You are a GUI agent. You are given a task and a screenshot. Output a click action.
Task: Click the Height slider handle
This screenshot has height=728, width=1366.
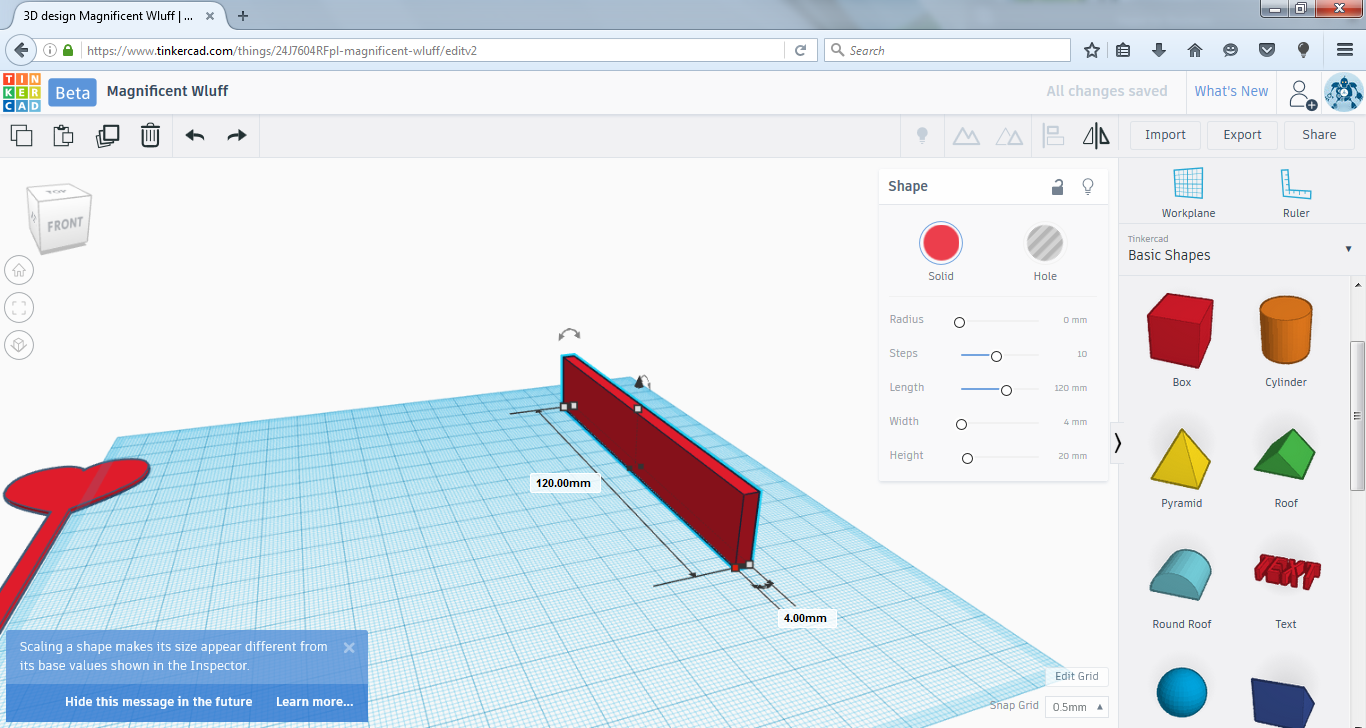pyautogui.click(x=967, y=458)
